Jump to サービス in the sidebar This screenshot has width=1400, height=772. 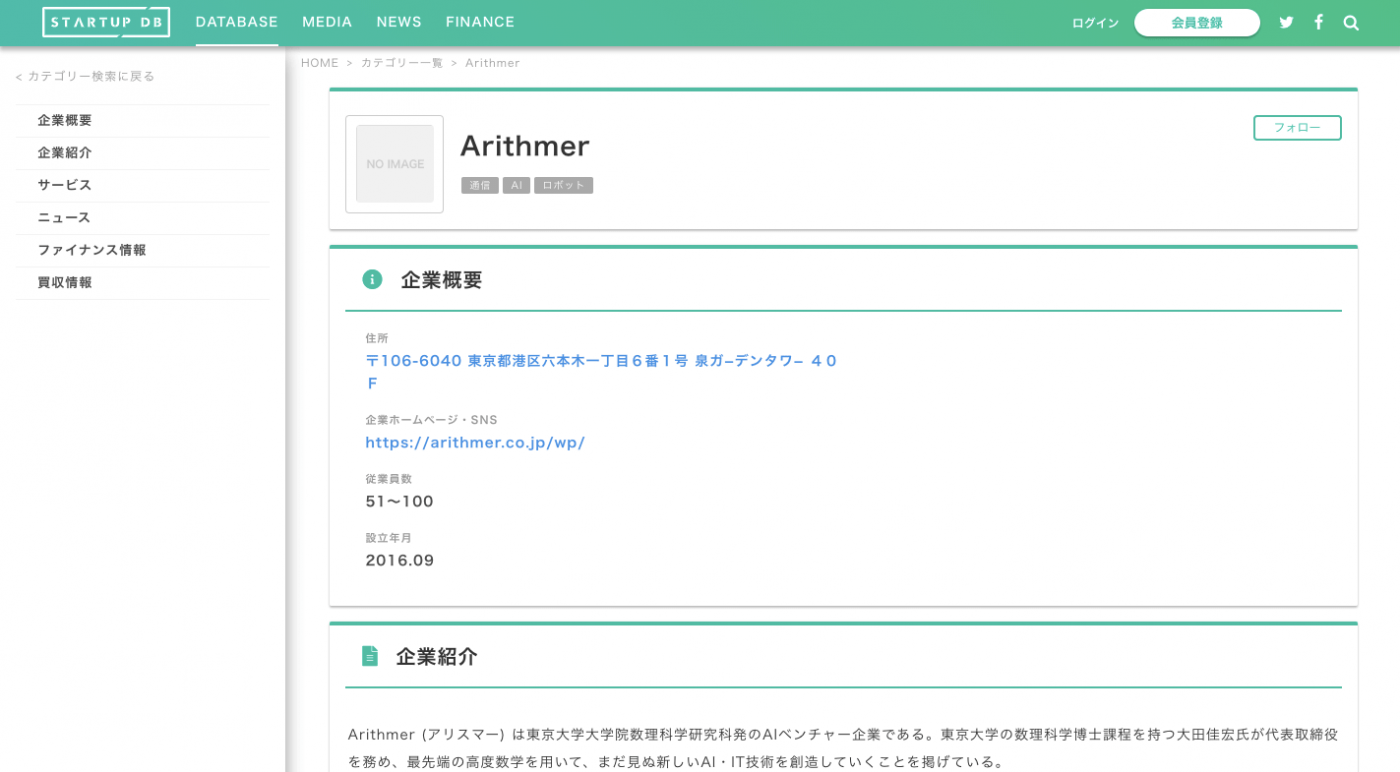(x=143, y=185)
